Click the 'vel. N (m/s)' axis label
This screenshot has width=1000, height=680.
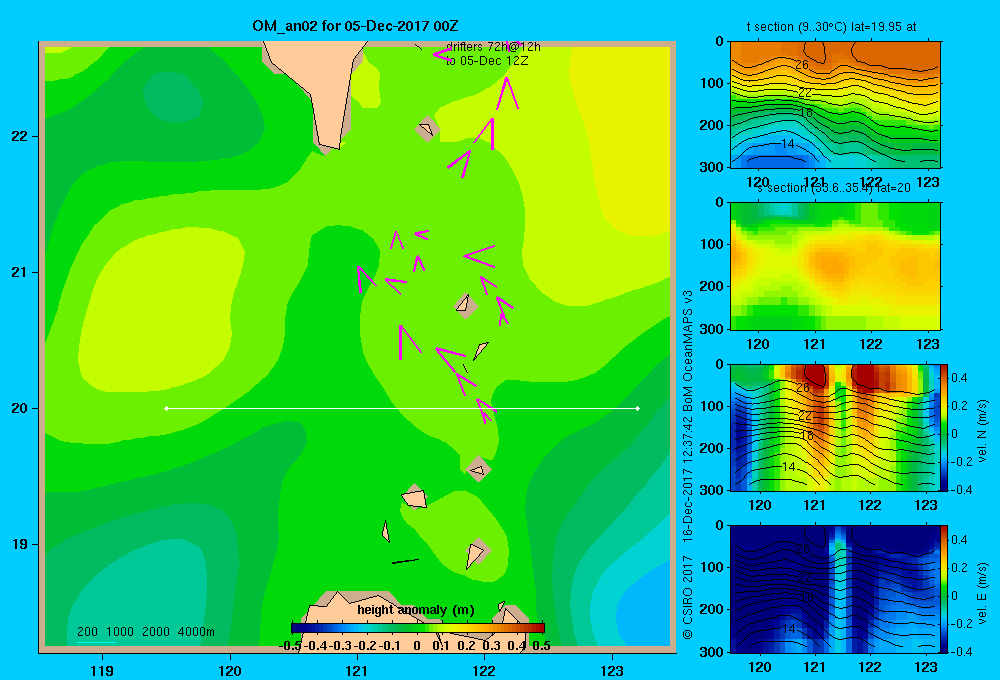coord(983,431)
